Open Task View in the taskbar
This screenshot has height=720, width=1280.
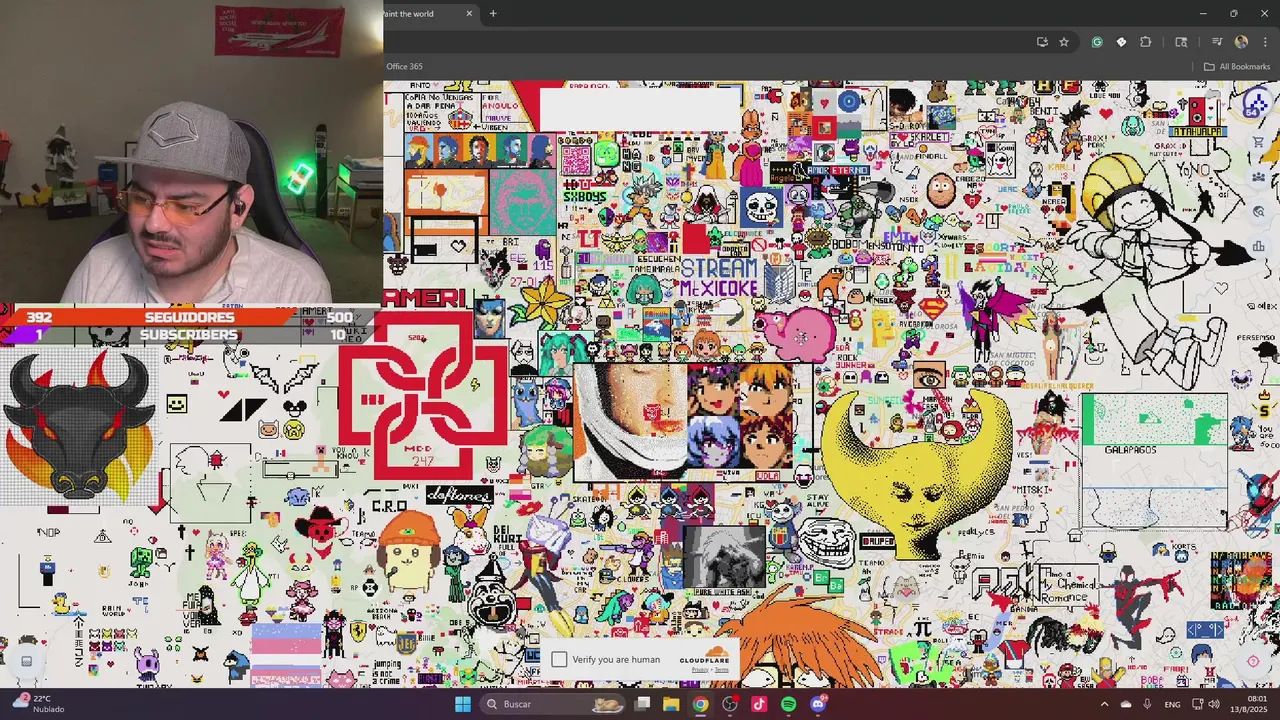click(x=643, y=704)
